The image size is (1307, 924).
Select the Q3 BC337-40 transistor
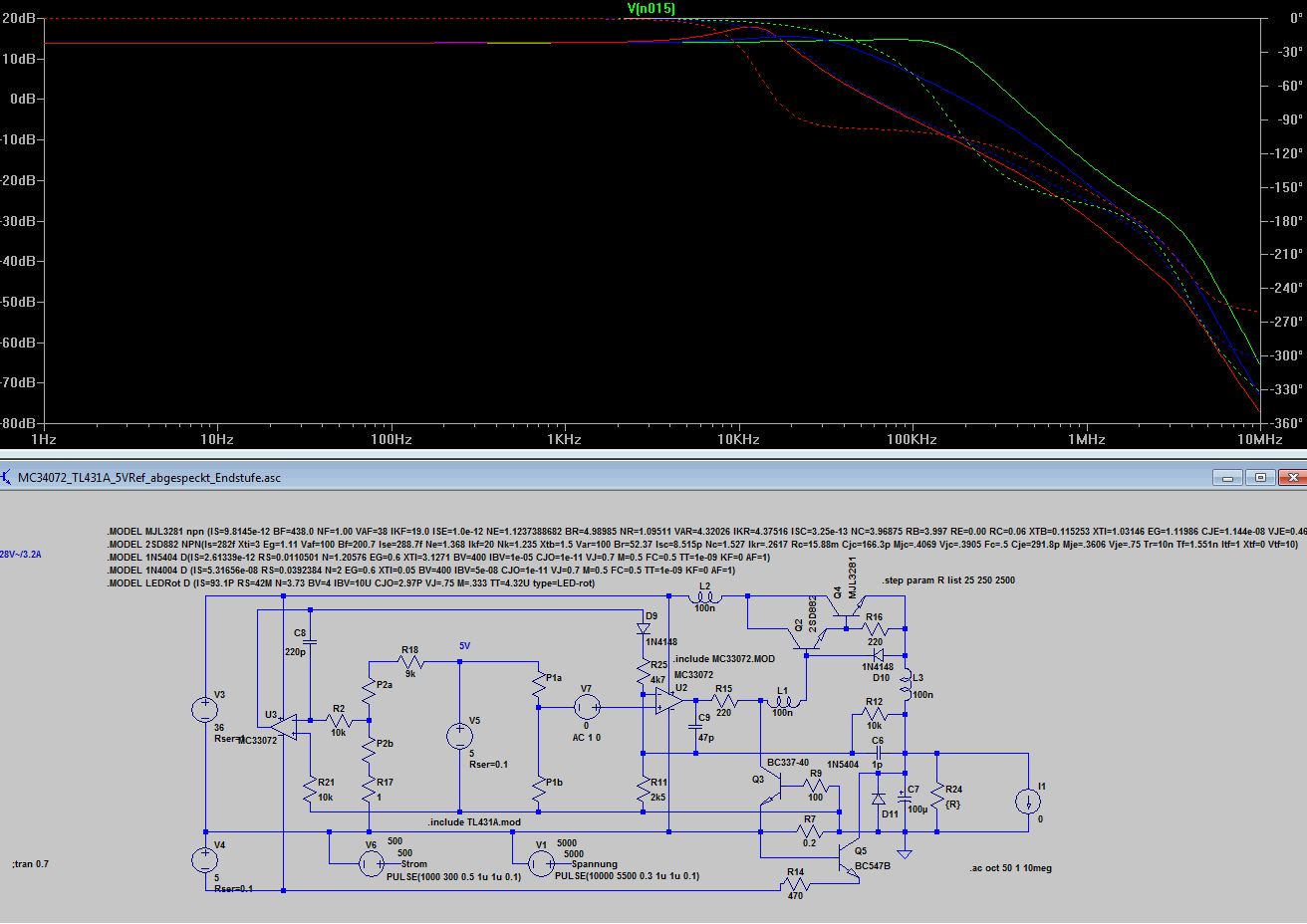[773, 787]
